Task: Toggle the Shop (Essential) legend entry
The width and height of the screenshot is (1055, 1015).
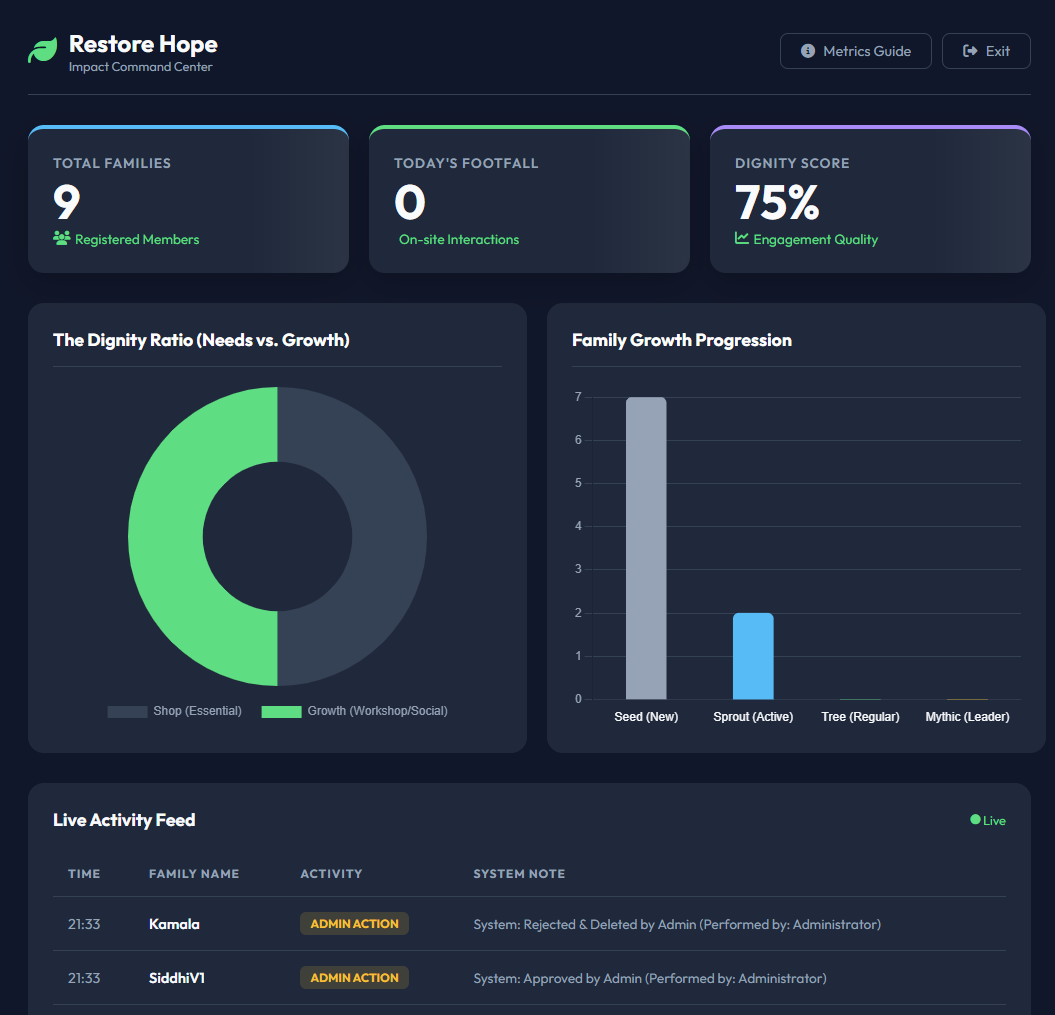Action: pyautogui.click(x=174, y=711)
